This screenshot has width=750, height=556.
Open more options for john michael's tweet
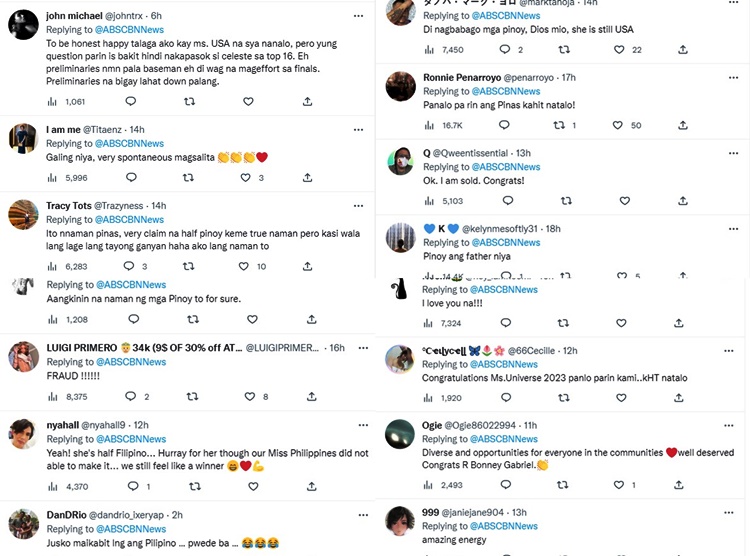tap(359, 17)
